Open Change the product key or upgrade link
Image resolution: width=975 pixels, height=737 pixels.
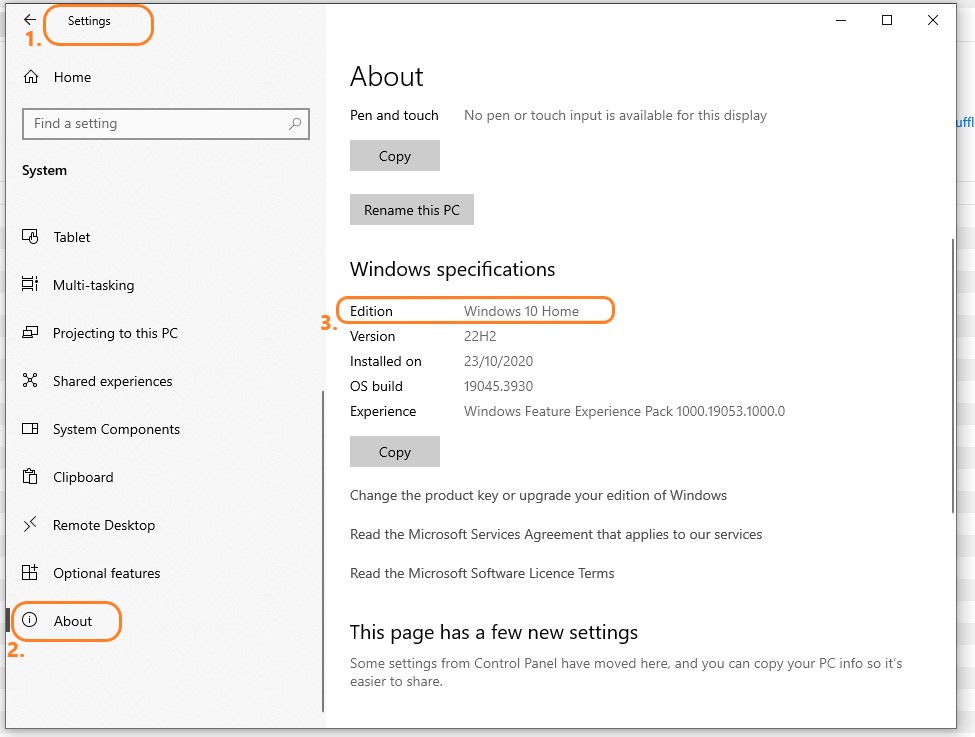(538, 495)
